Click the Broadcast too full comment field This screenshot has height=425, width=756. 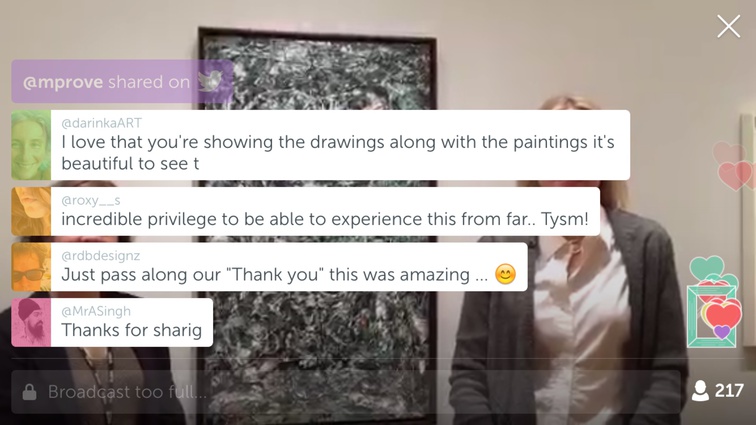[346, 392]
